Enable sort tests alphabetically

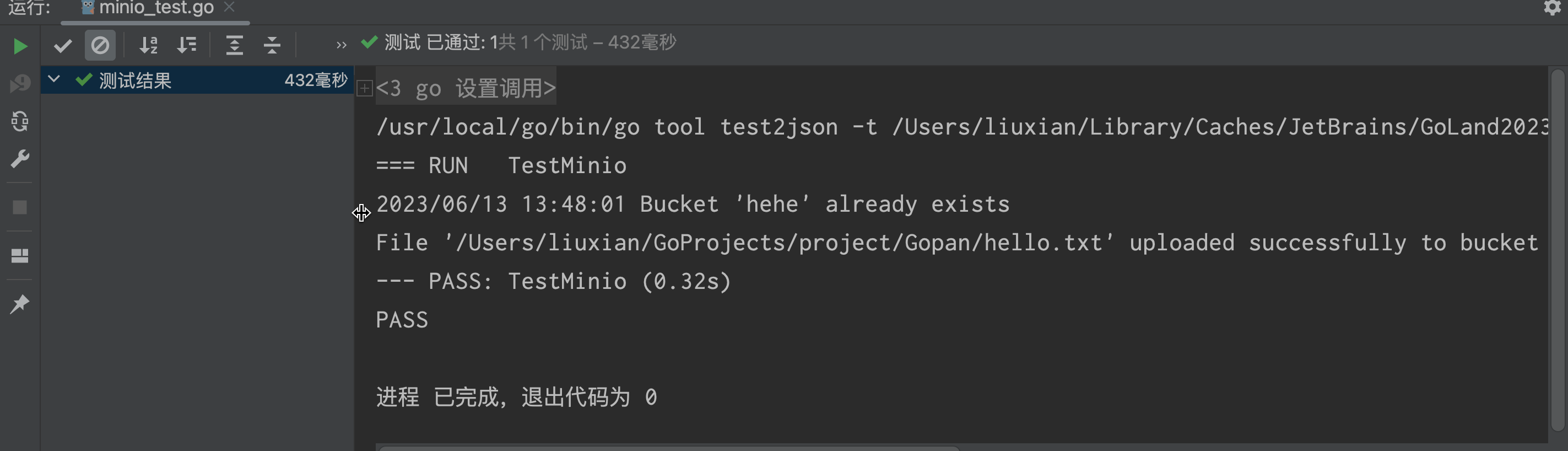[x=148, y=45]
